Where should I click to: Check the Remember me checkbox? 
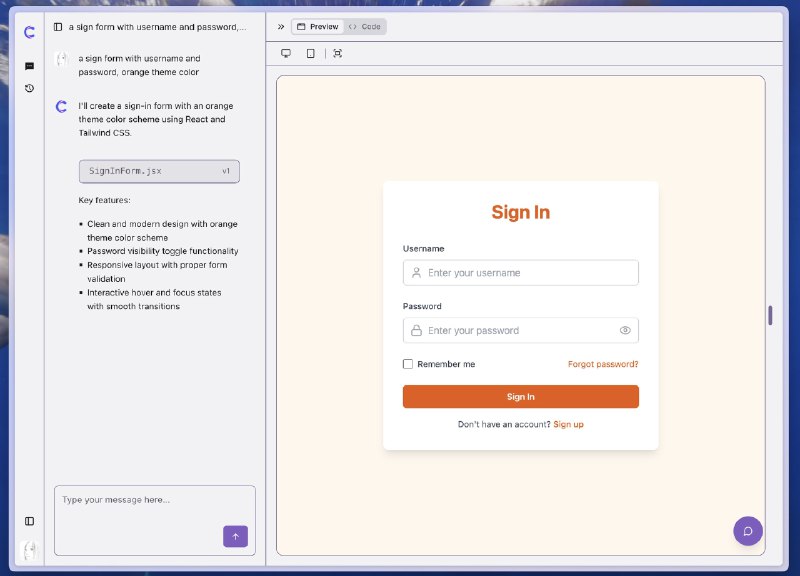[408, 364]
